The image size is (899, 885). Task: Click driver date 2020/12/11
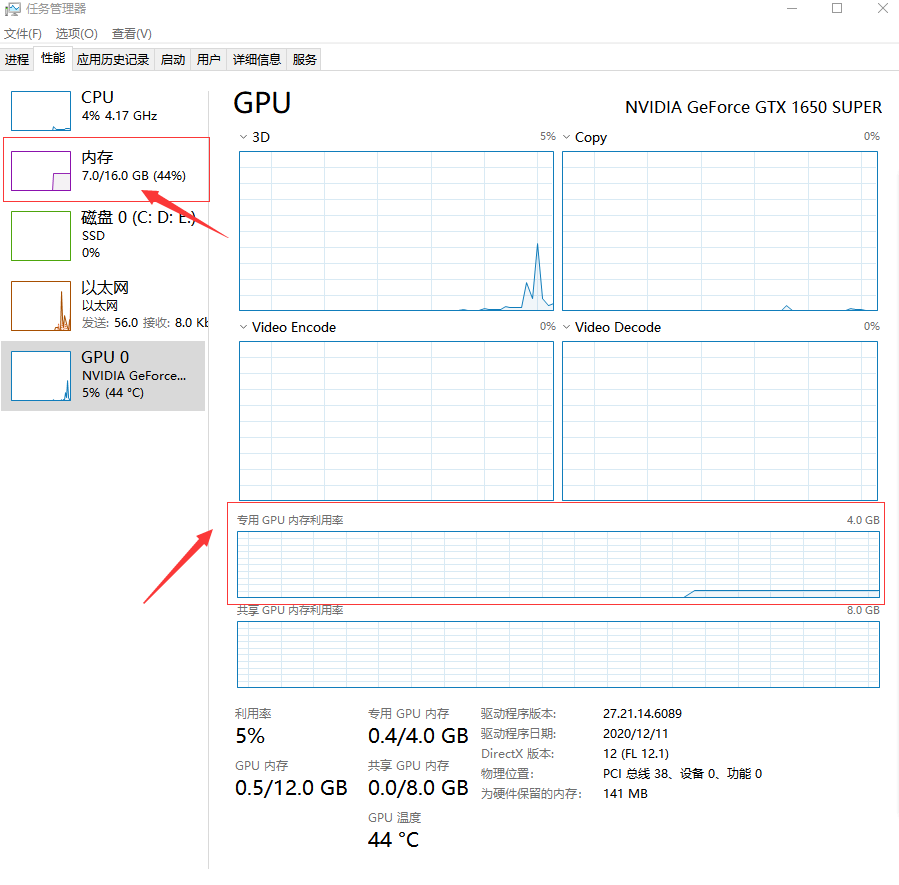pyautogui.click(x=635, y=734)
